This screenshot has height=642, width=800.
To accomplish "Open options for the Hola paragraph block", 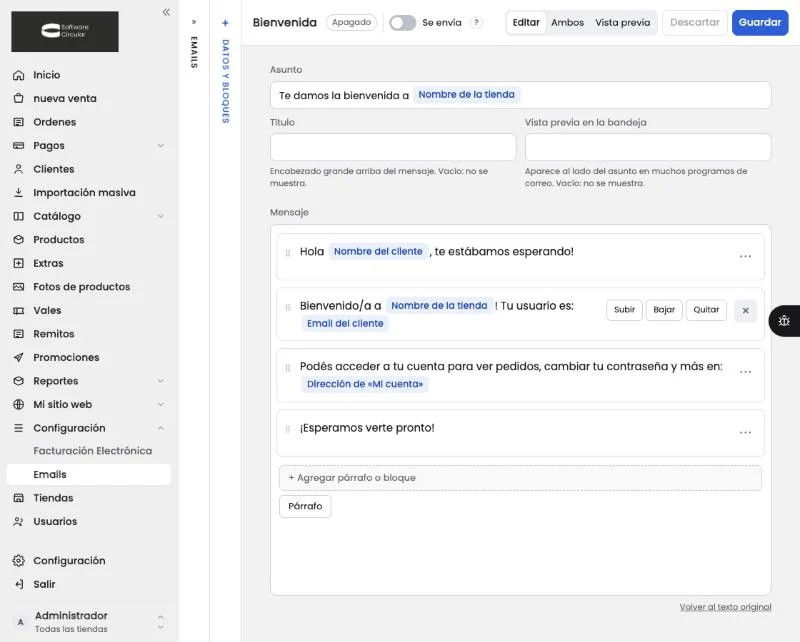I will (x=745, y=256).
